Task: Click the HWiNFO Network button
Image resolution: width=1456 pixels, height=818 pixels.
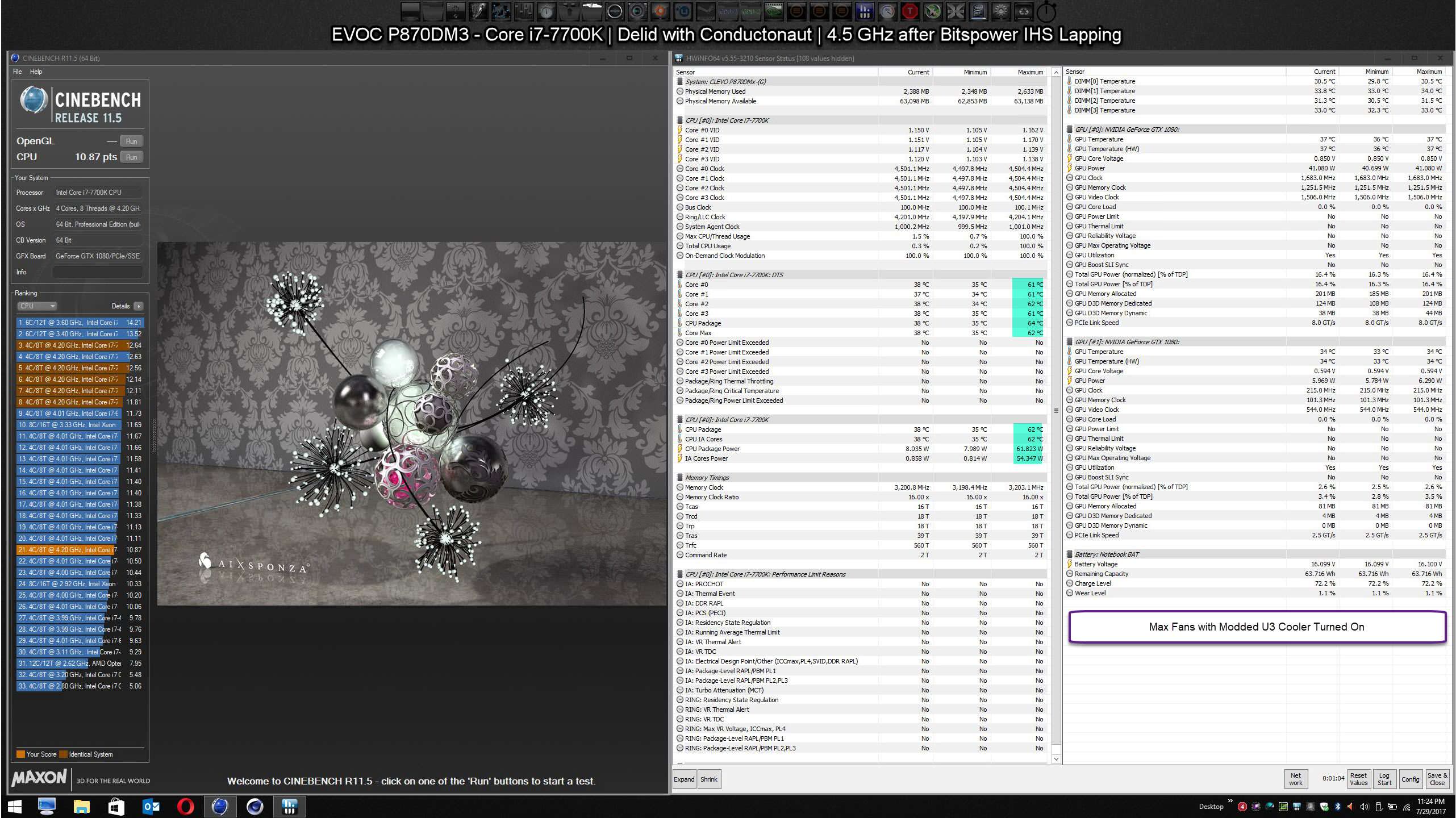Action: pos(1295,779)
